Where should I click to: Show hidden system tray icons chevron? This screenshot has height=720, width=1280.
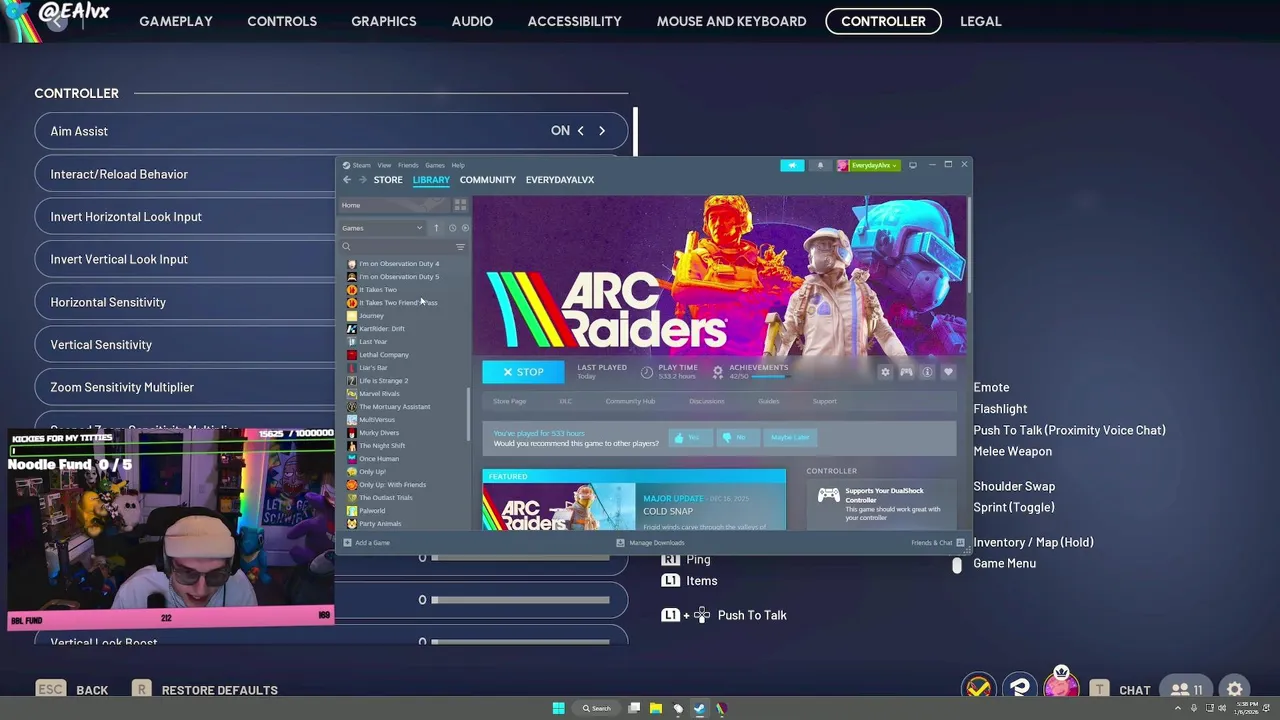[x=1180, y=708]
